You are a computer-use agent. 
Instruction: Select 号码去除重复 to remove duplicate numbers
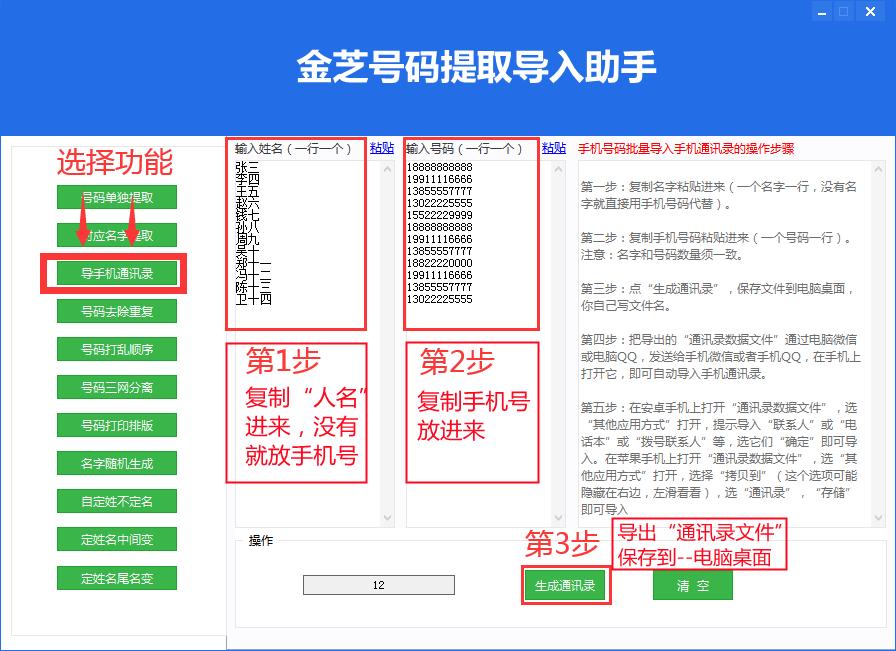coord(116,311)
